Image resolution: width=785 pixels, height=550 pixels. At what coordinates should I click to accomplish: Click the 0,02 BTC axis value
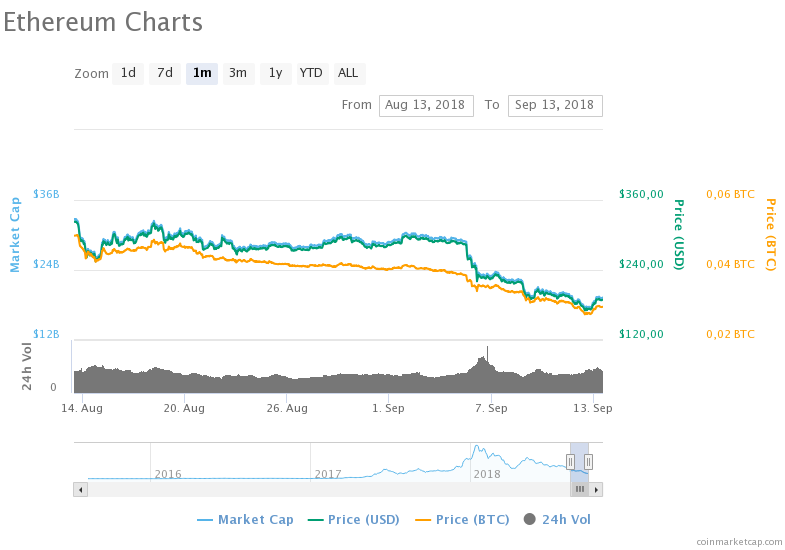[x=730, y=334]
